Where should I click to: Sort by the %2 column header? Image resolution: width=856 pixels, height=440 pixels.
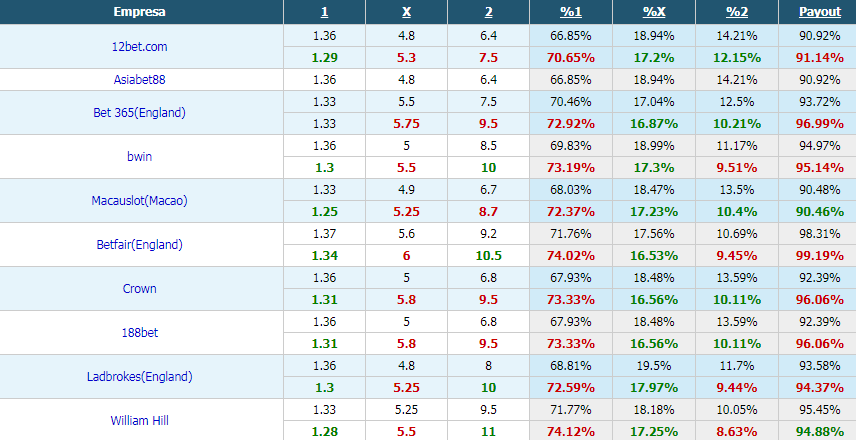(736, 12)
